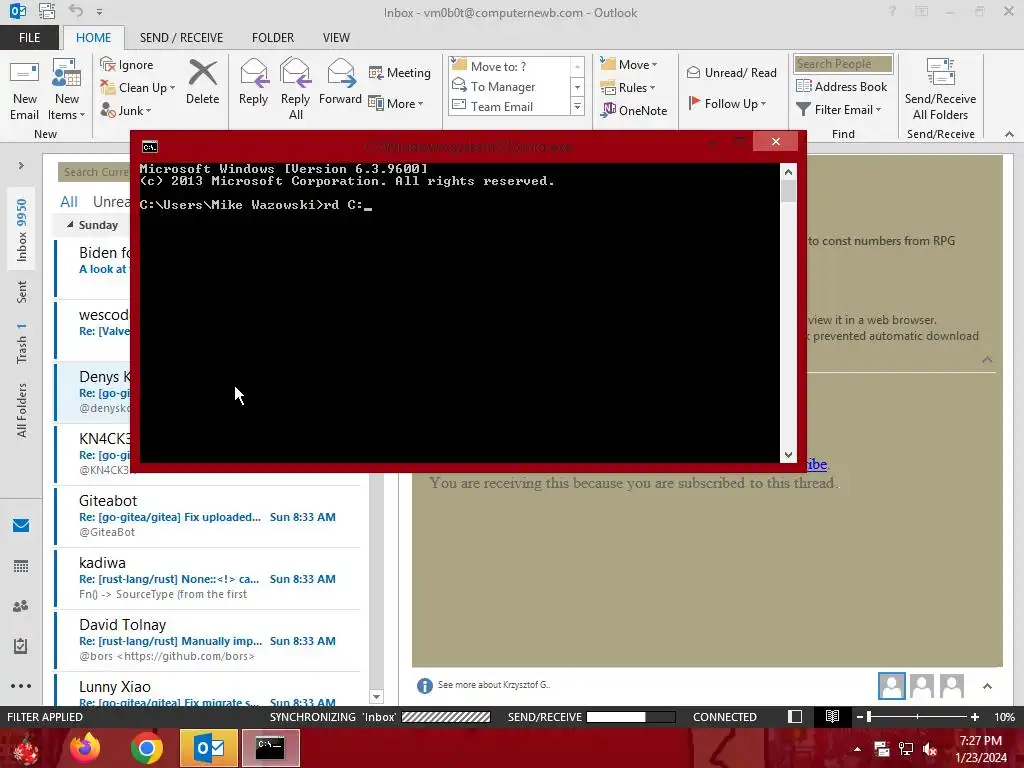Collapse the ribbon
This screenshot has height=768, width=1024.
(1009, 134)
